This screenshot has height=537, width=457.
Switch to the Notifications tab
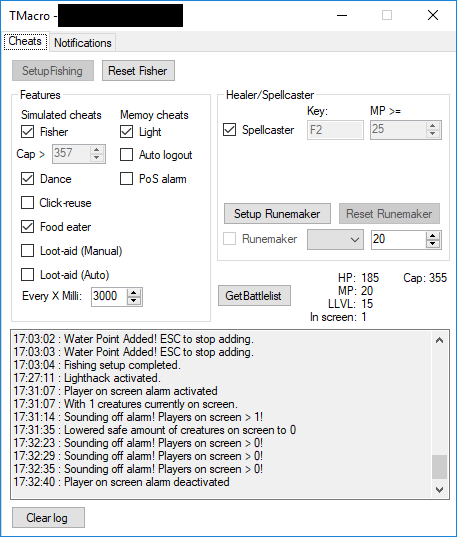pos(83,43)
